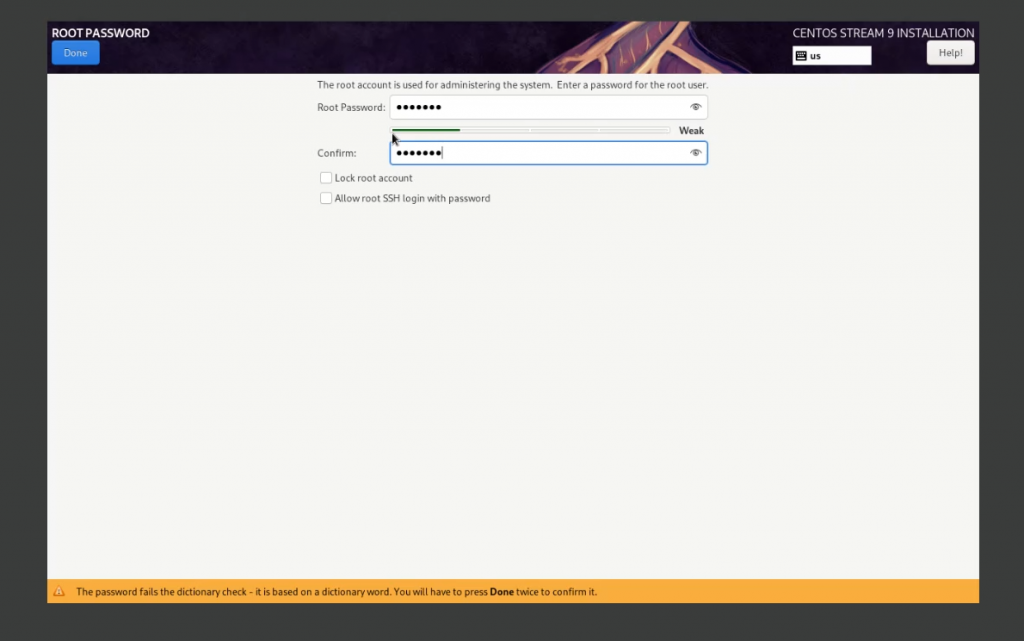Screen dimensions: 1024x641
Task: Focus the Root Password input field
Action: click(549, 107)
